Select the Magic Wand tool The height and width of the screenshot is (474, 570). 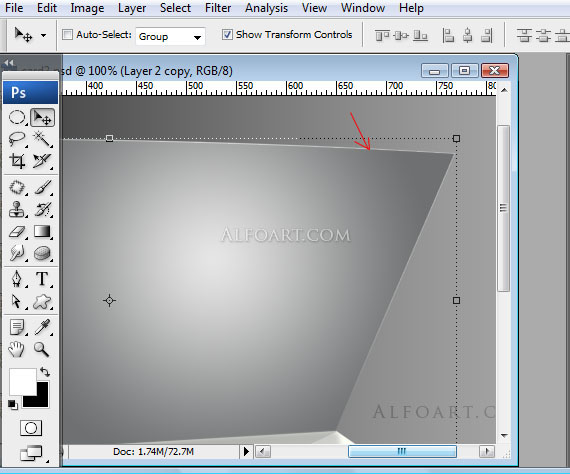coord(42,139)
